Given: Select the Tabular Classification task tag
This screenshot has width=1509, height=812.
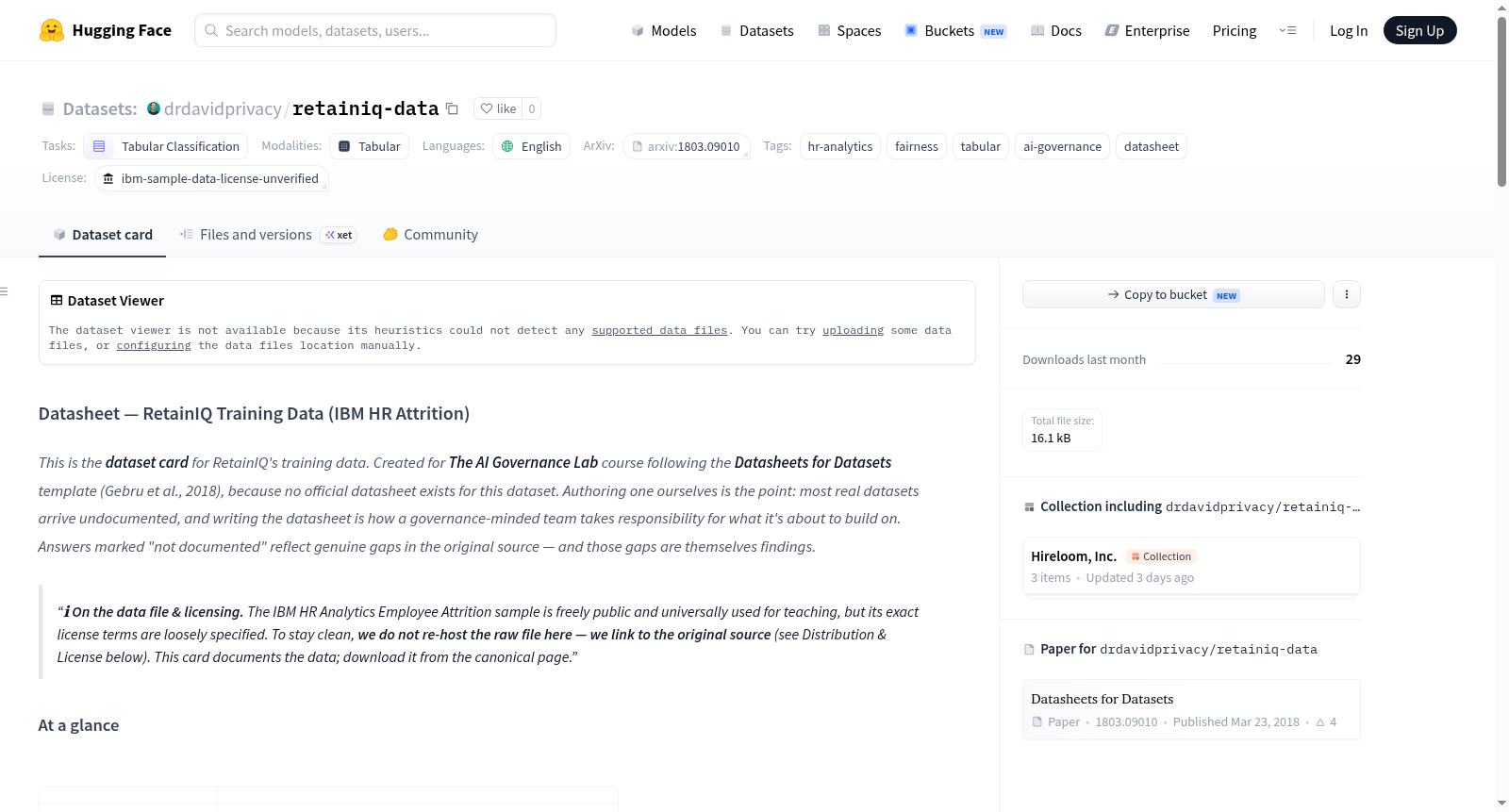Looking at the screenshot, I should pos(166,146).
